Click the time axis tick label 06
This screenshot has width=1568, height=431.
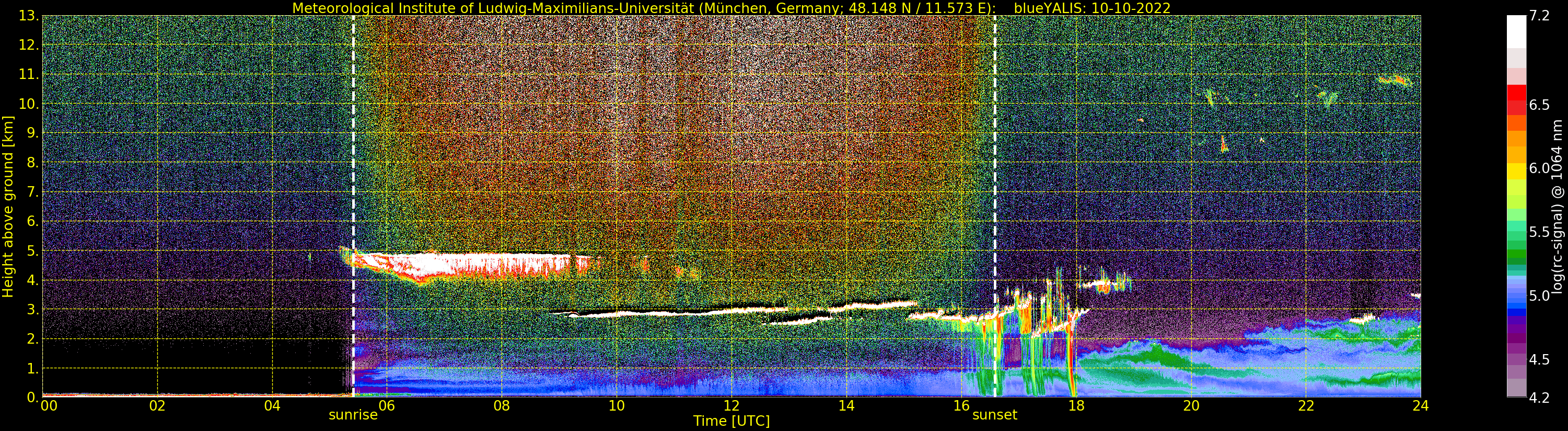387,406
